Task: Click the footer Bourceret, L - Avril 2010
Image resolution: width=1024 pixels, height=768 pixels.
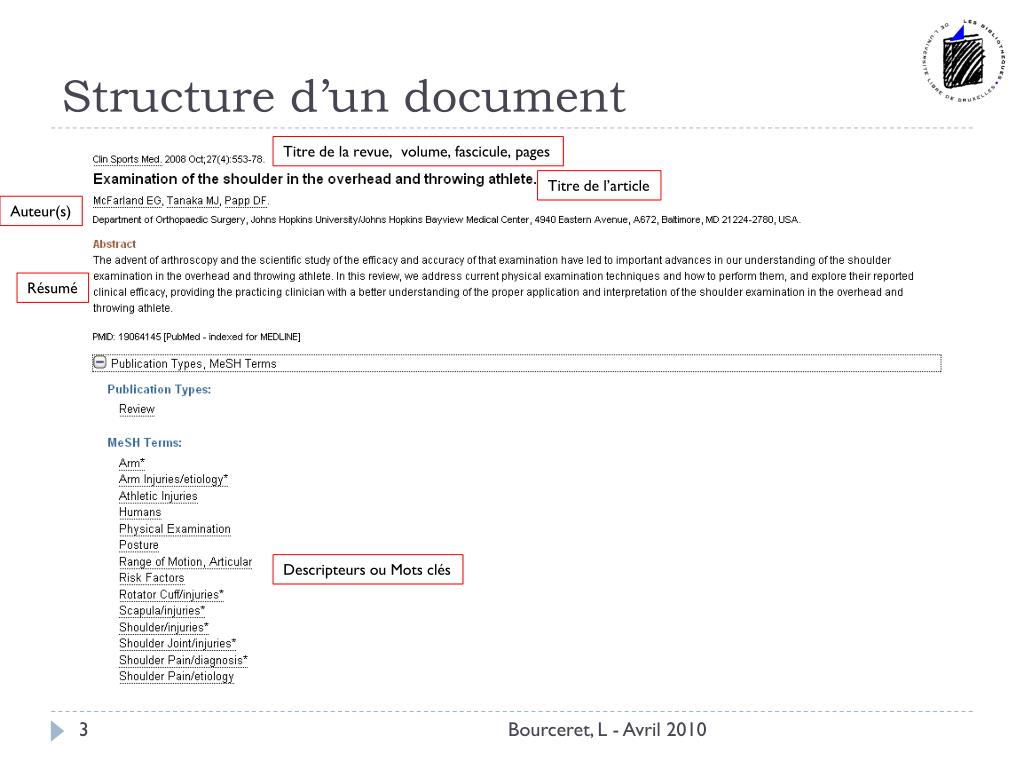Action: (607, 729)
